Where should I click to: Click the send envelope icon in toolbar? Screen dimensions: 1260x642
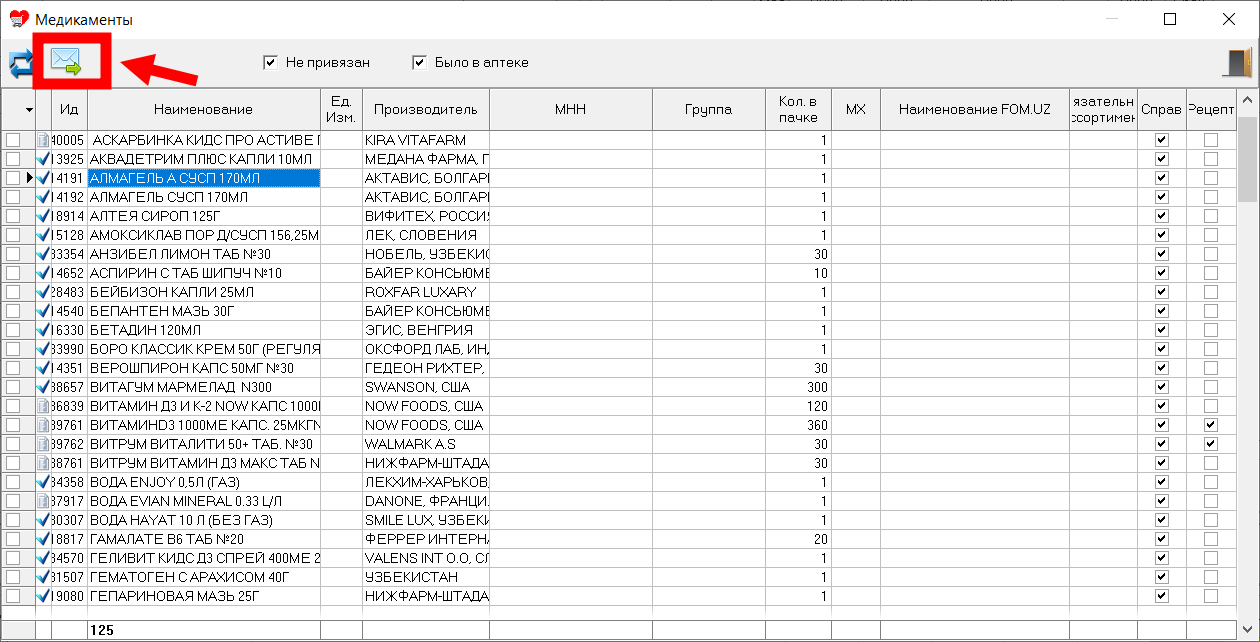66,62
